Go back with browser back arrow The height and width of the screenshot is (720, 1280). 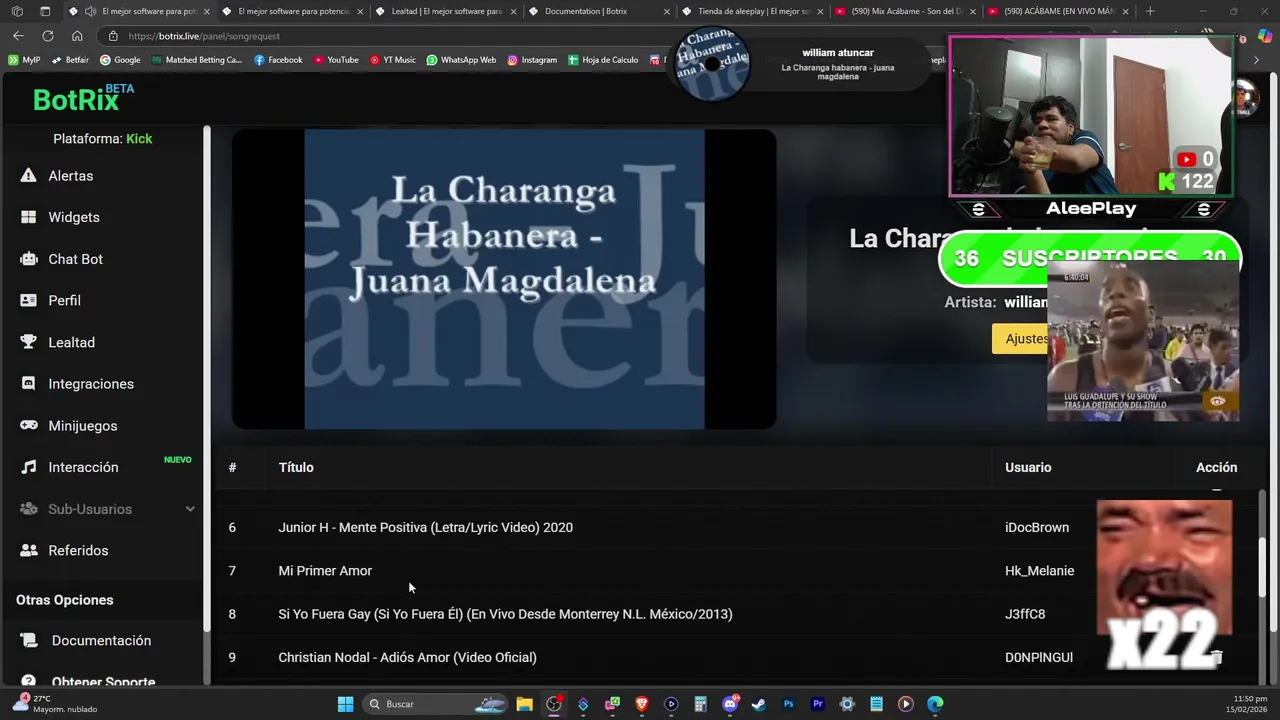click(x=18, y=36)
